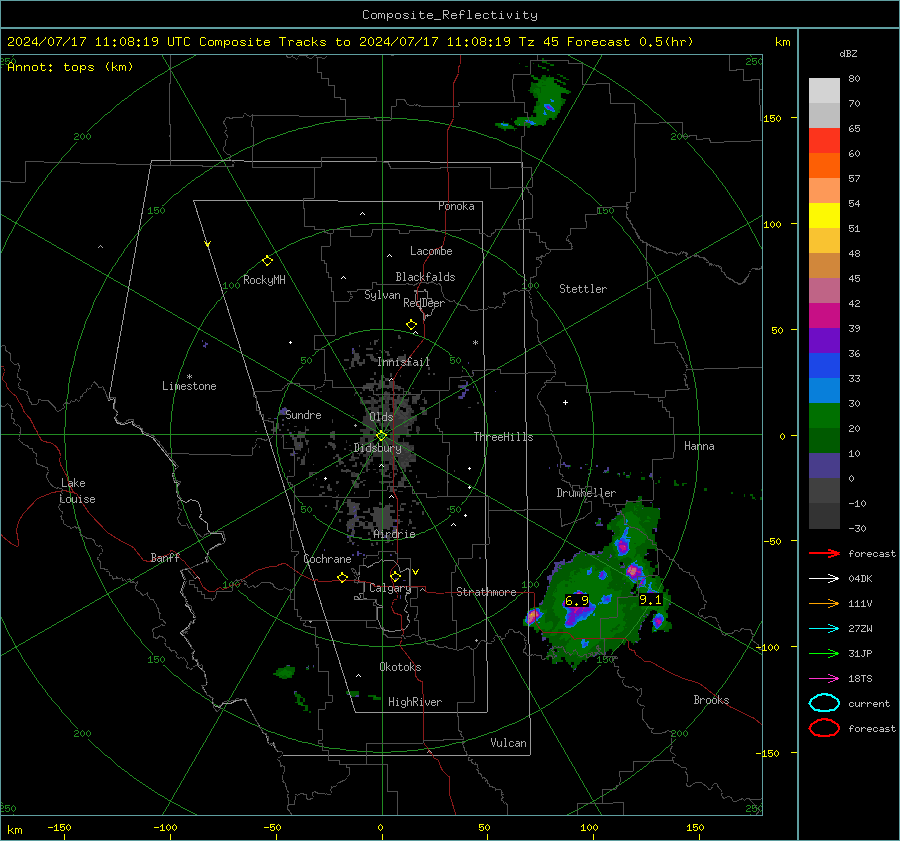Click the 39 dBZ magenta color swatch
The image size is (900, 841).
click(824, 315)
